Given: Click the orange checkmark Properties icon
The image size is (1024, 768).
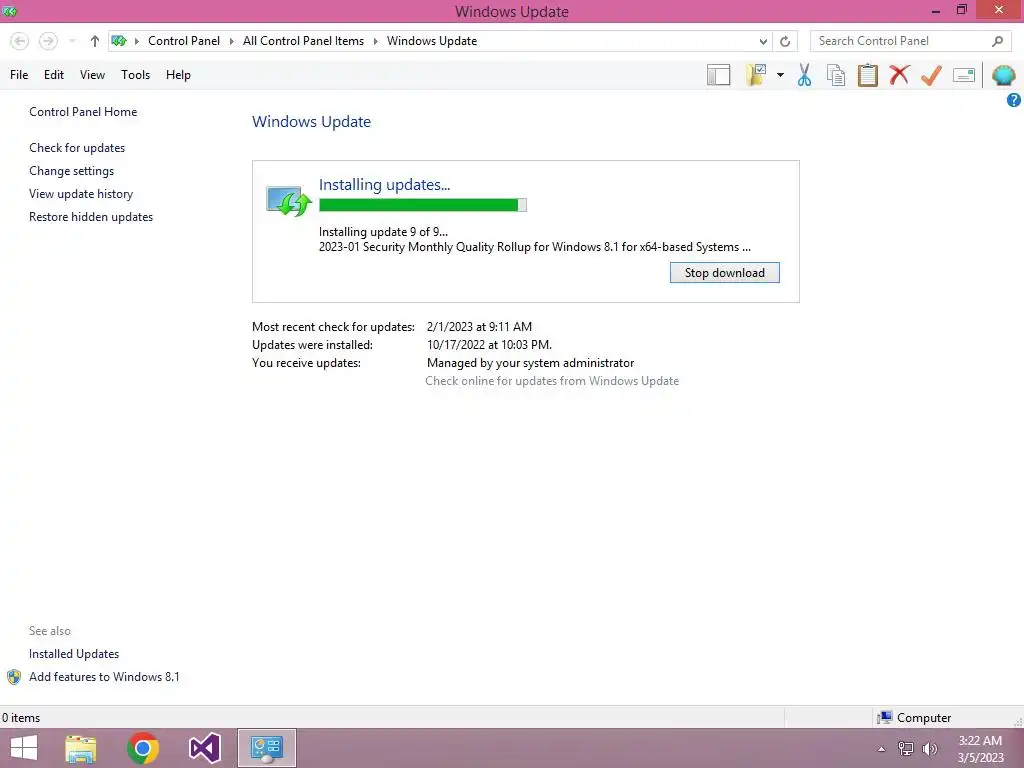Looking at the screenshot, I should point(931,75).
